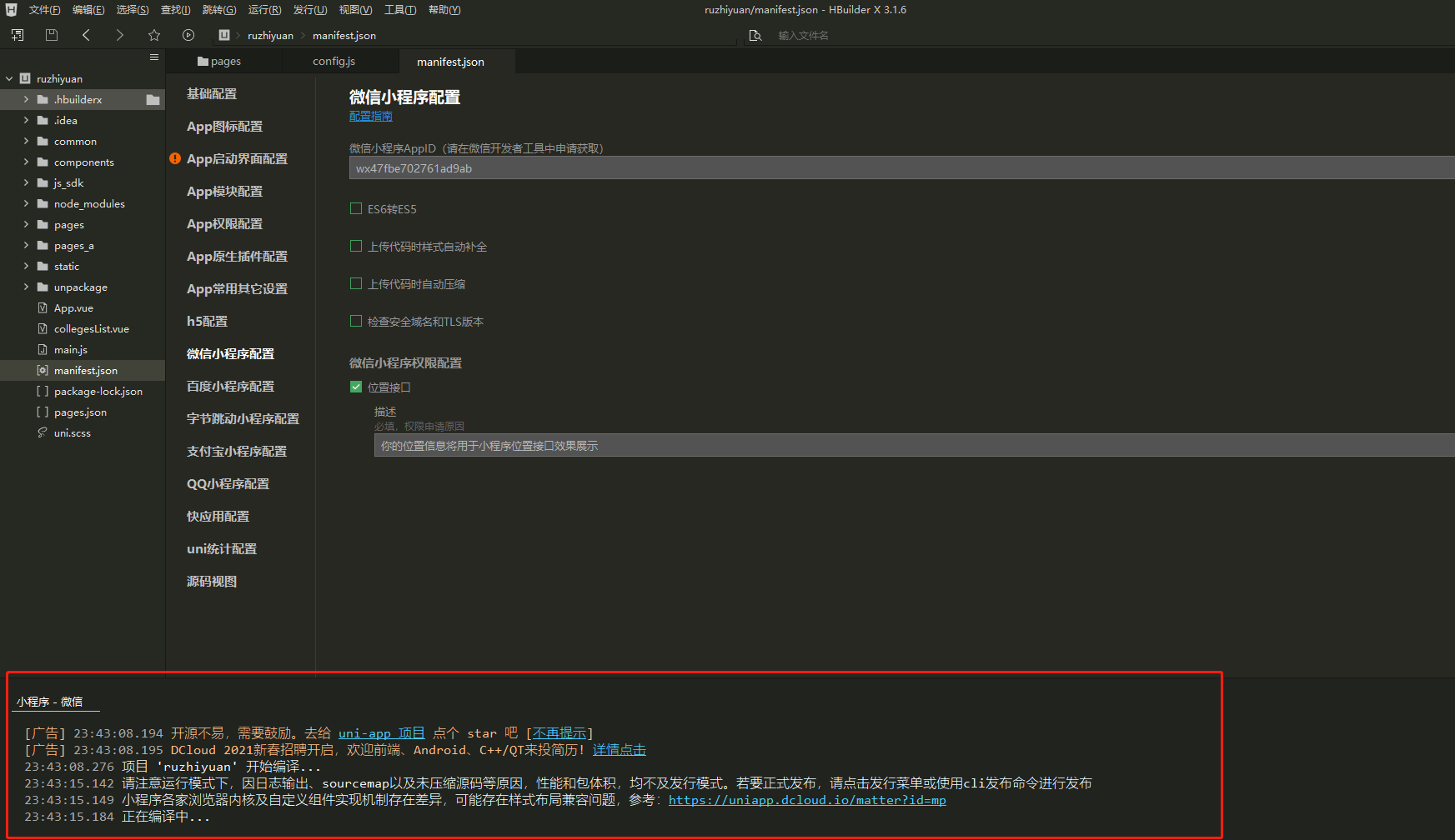Click the 不再提示 link in console
The width and height of the screenshot is (1455, 840).
(559, 733)
